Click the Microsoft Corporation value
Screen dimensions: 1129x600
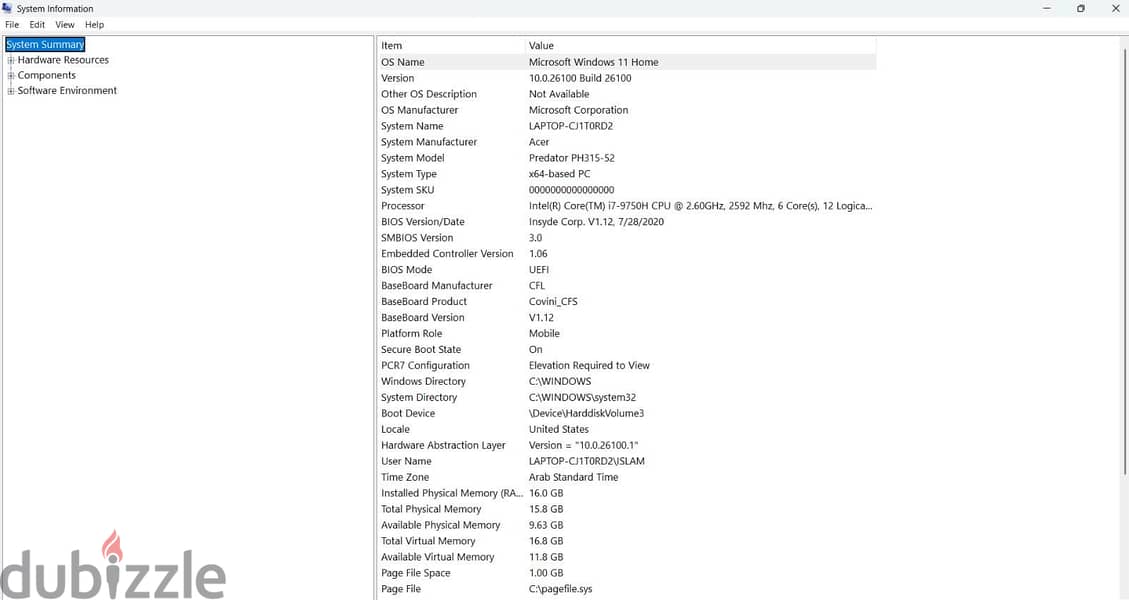click(578, 110)
